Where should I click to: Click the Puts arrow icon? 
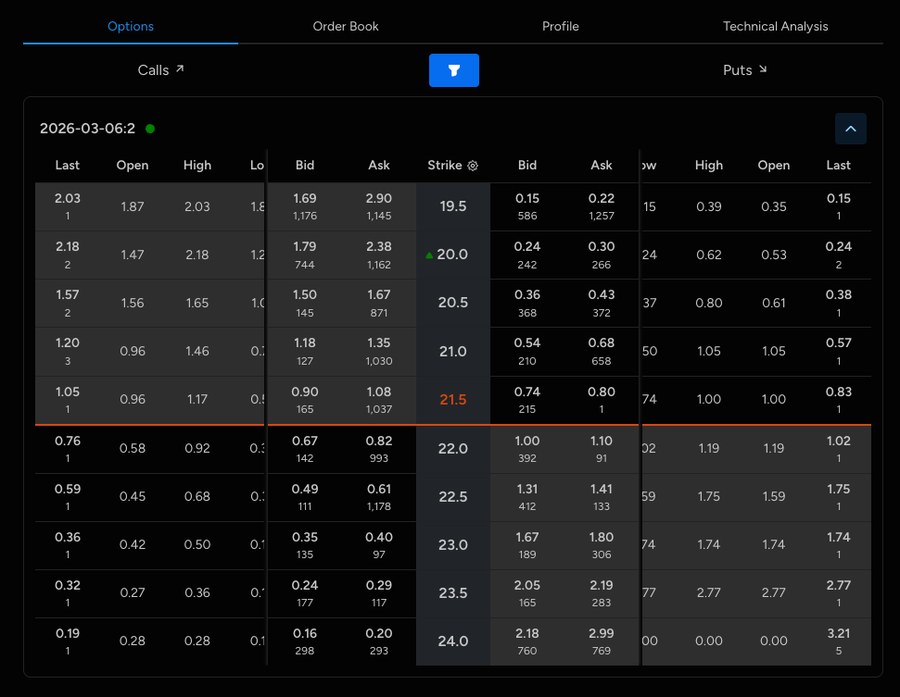[x=762, y=70]
